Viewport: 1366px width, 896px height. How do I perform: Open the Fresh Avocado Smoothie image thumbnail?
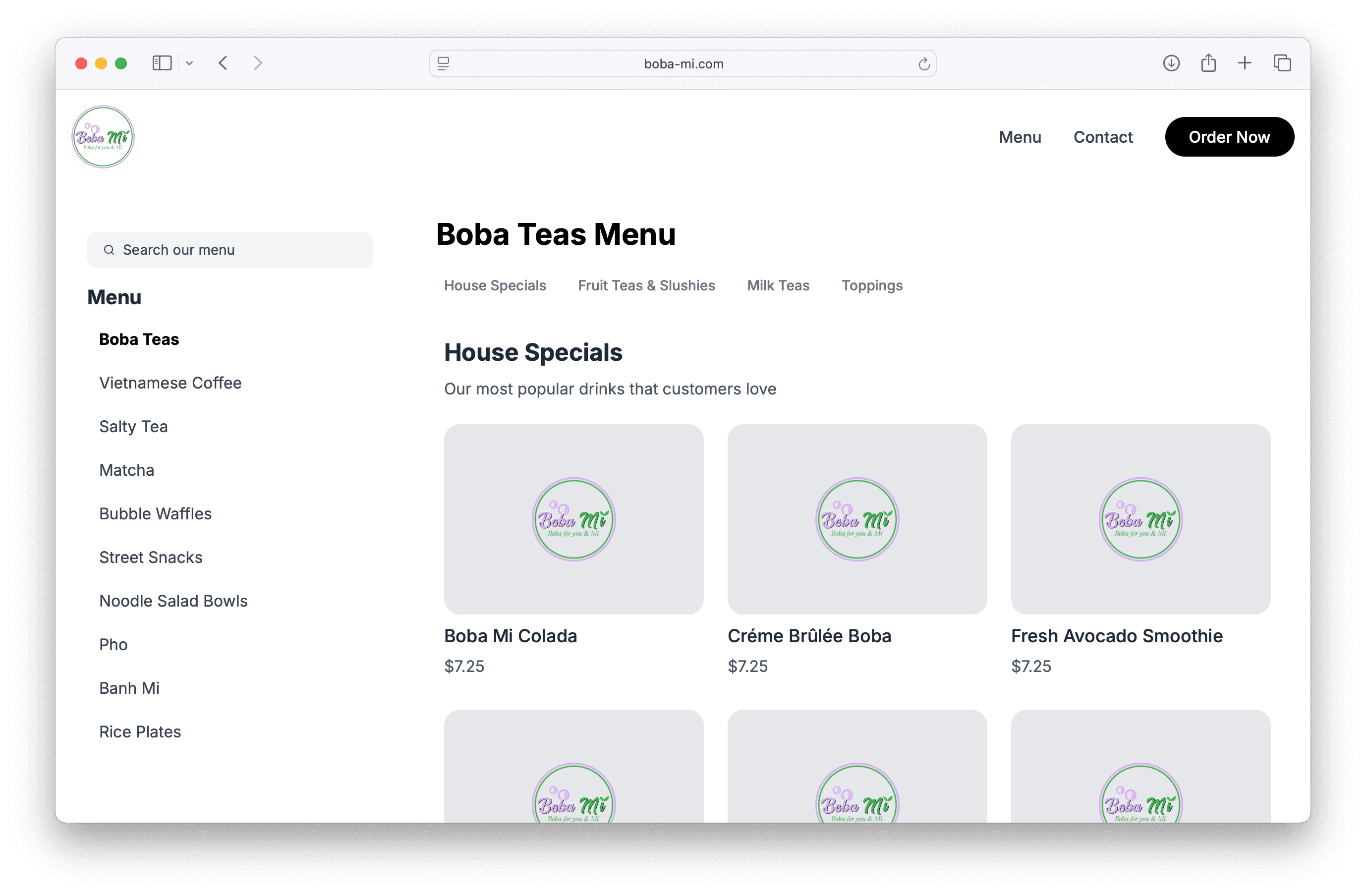(1140, 519)
